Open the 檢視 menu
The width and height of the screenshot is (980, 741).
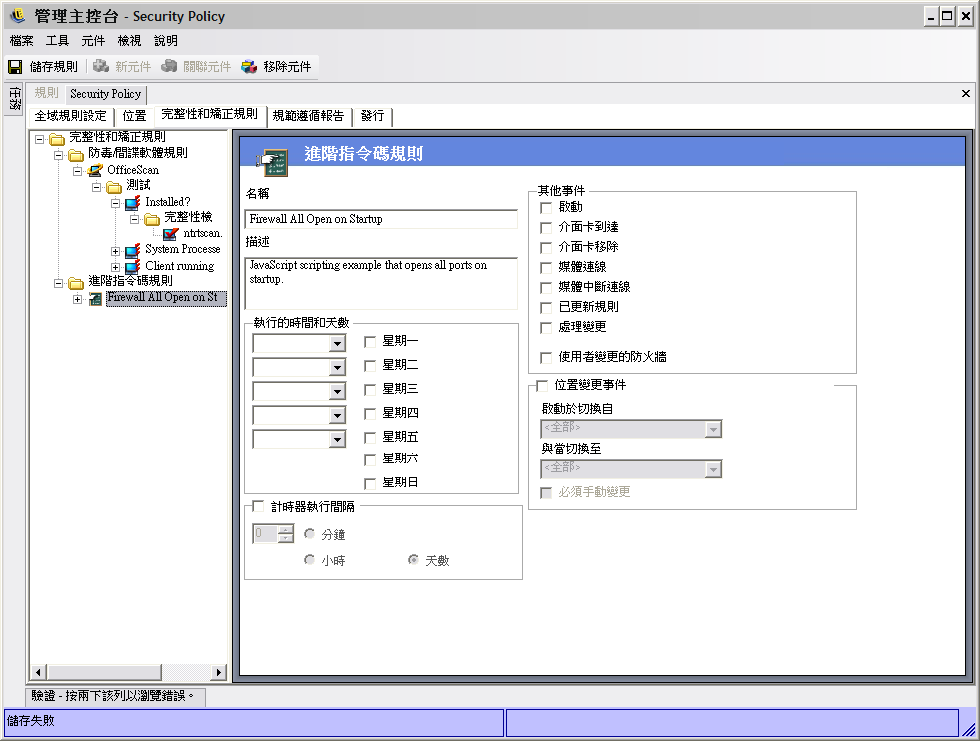[129, 41]
